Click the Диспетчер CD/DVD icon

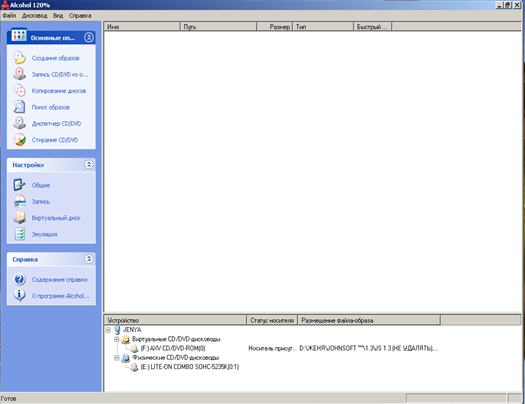[x=20, y=123]
